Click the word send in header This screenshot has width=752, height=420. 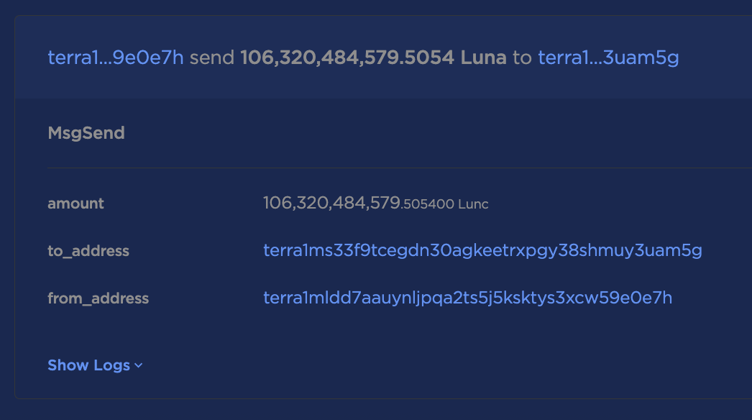pyautogui.click(x=212, y=57)
